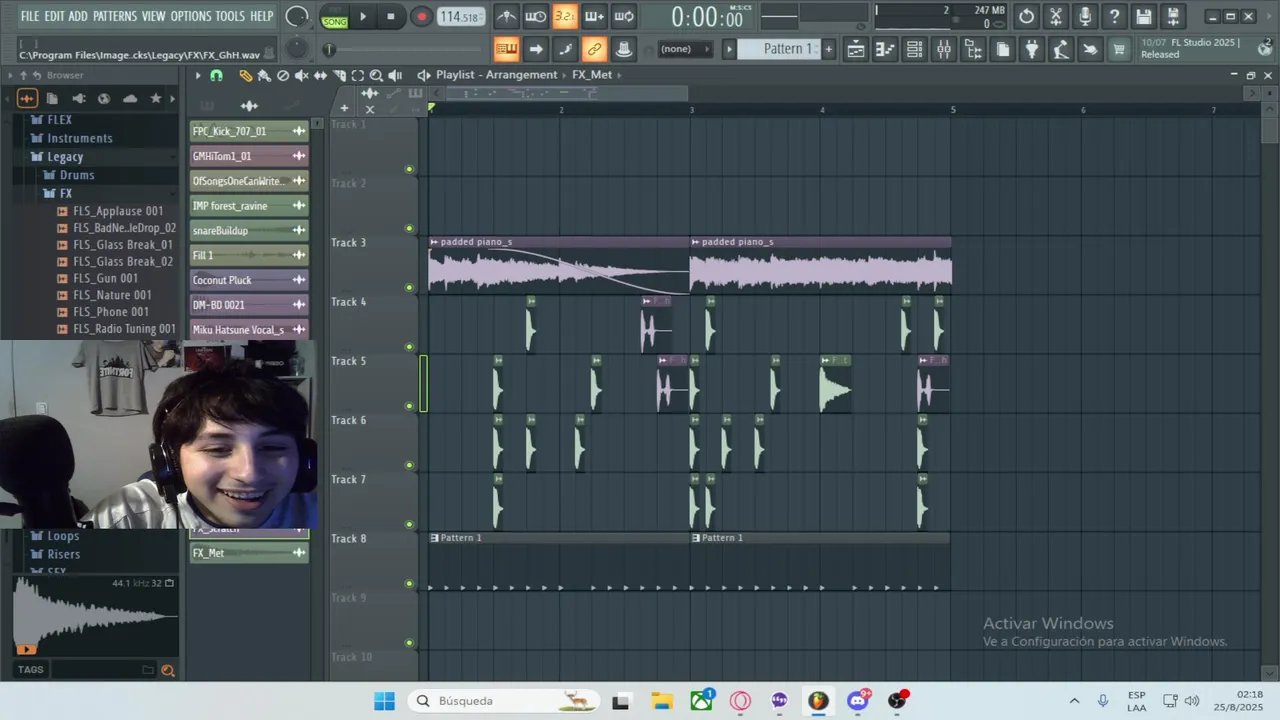Open the undo history circular arrow icon
This screenshot has width=1280, height=720.
[1026, 16]
